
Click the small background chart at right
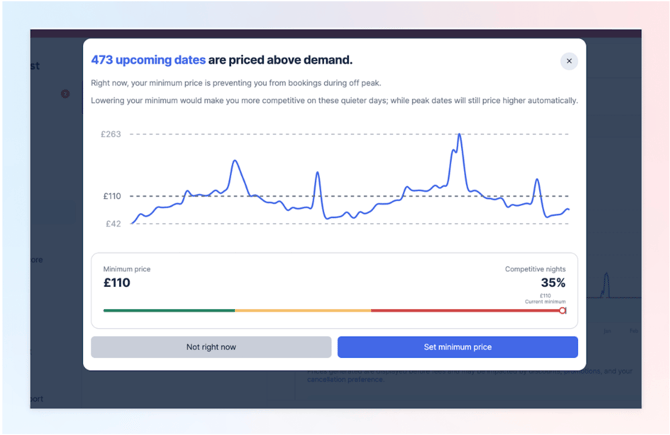click(606, 286)
